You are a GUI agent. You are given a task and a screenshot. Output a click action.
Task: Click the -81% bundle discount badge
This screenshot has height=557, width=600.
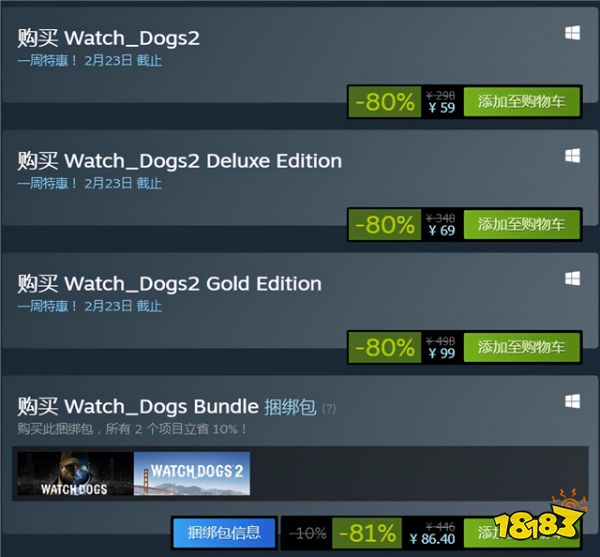[367, 533]
